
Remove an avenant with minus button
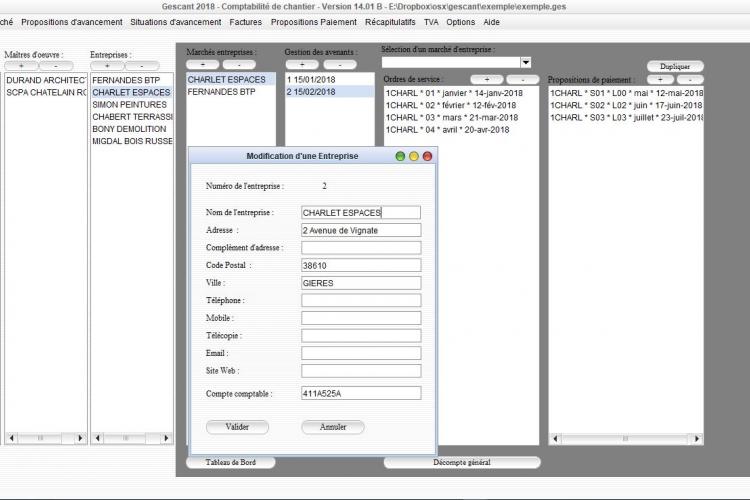[340, 65]
